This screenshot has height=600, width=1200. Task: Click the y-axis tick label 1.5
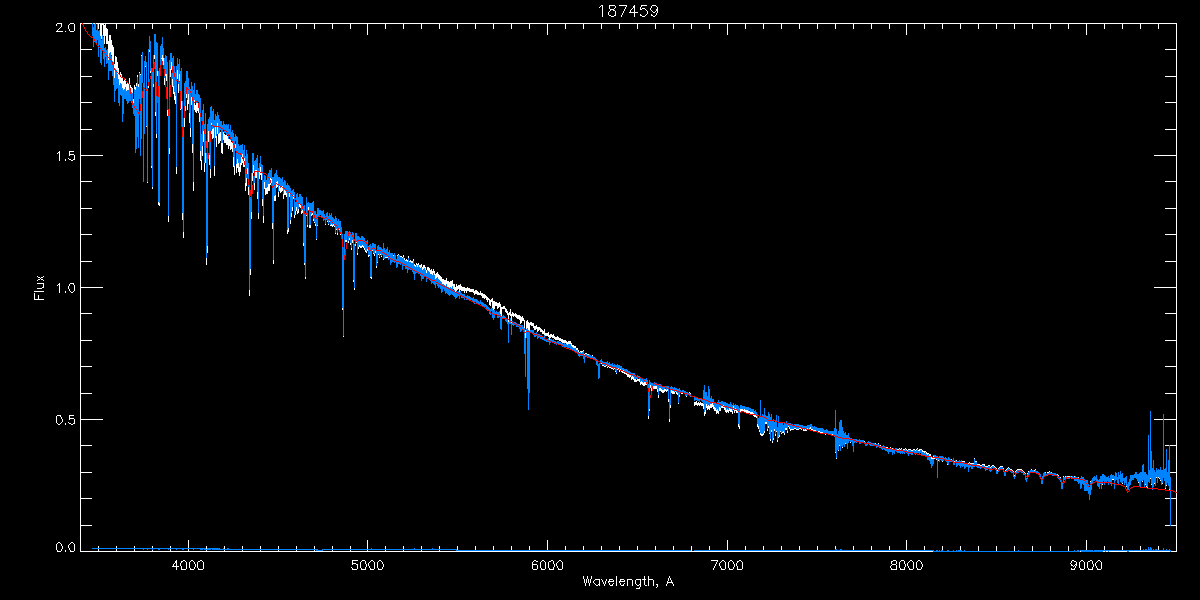point(65,157)
